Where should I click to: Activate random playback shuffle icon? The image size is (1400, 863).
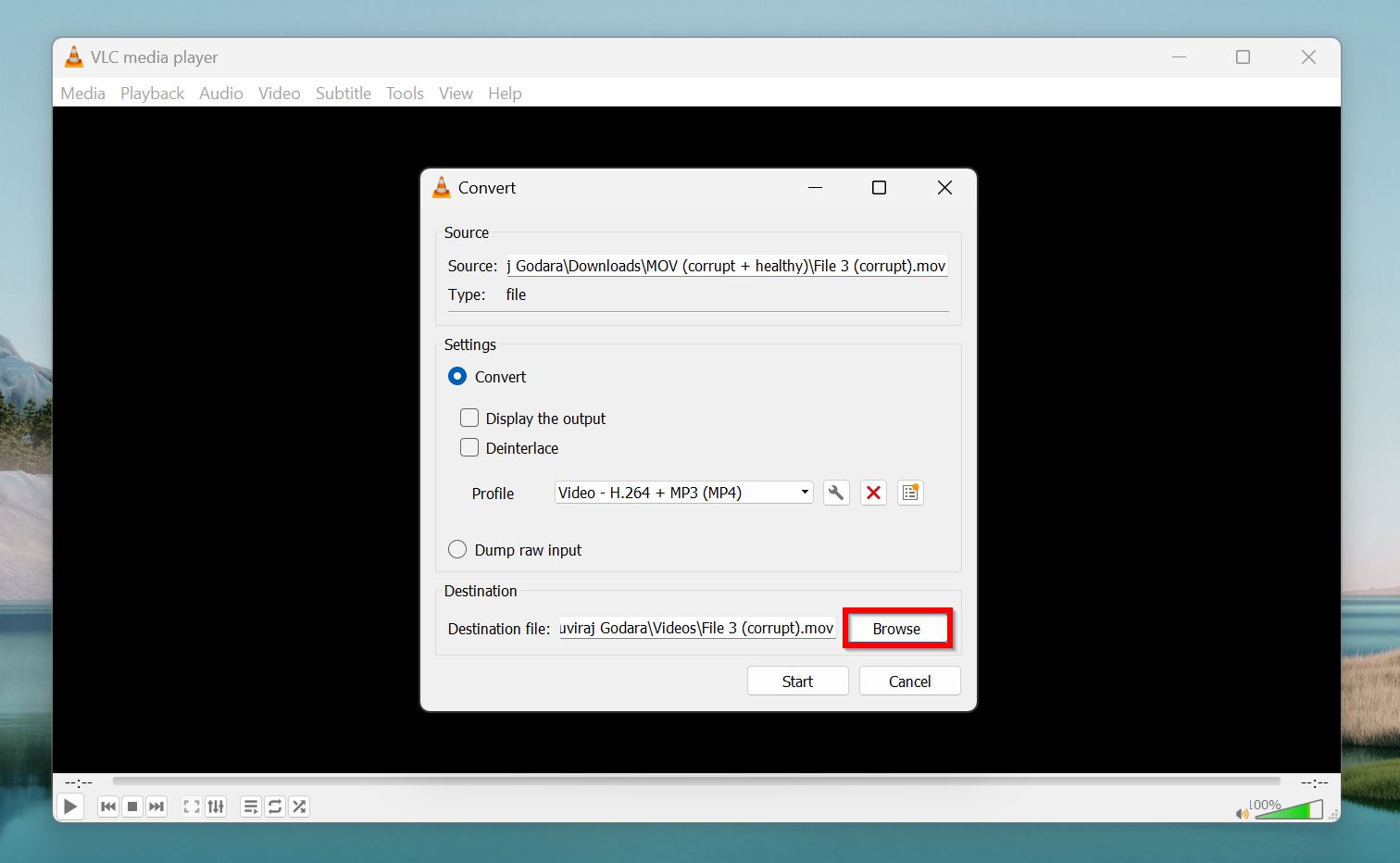point(298,807)
